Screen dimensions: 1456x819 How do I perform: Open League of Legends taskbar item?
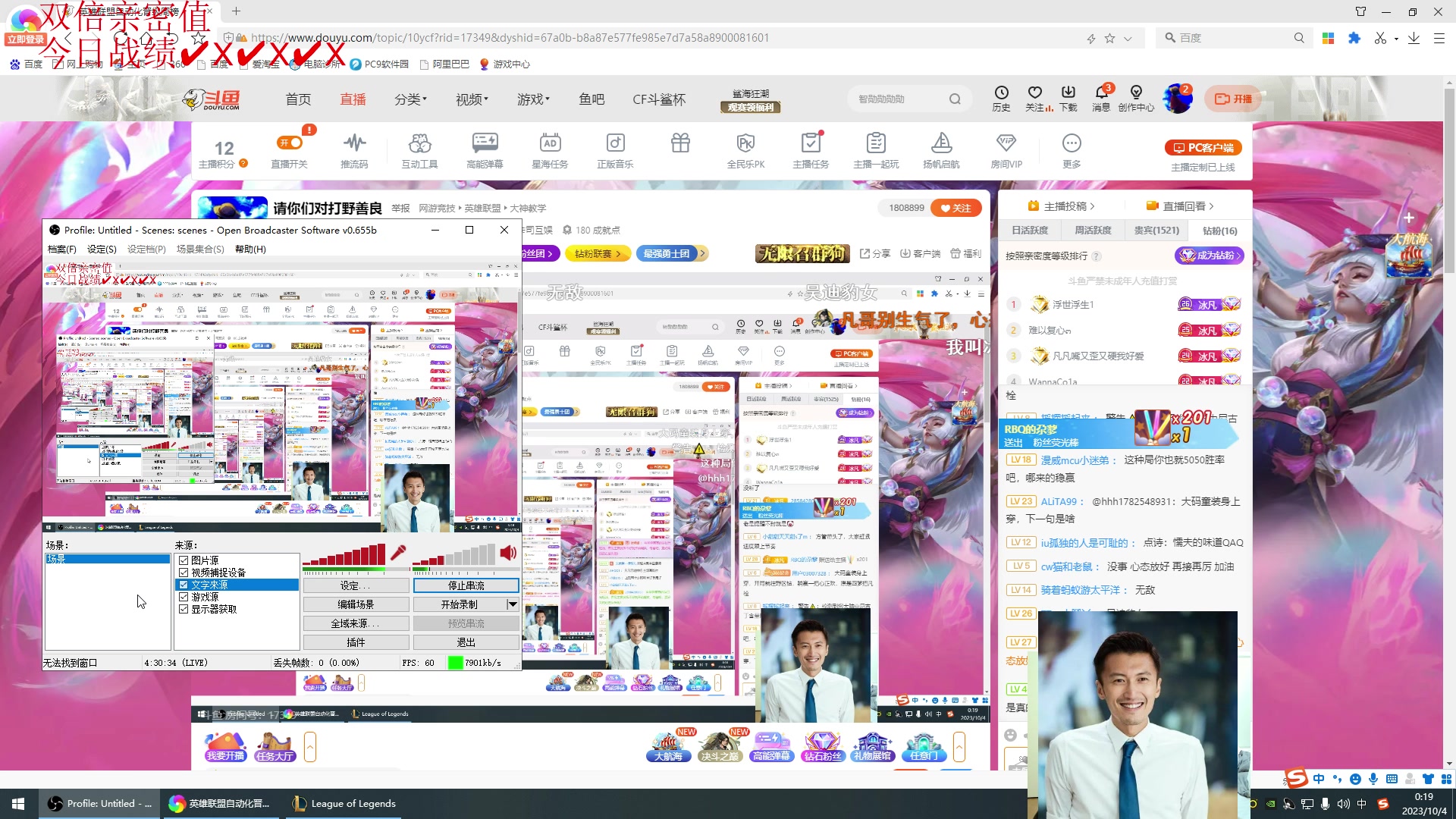coord(344,804)
